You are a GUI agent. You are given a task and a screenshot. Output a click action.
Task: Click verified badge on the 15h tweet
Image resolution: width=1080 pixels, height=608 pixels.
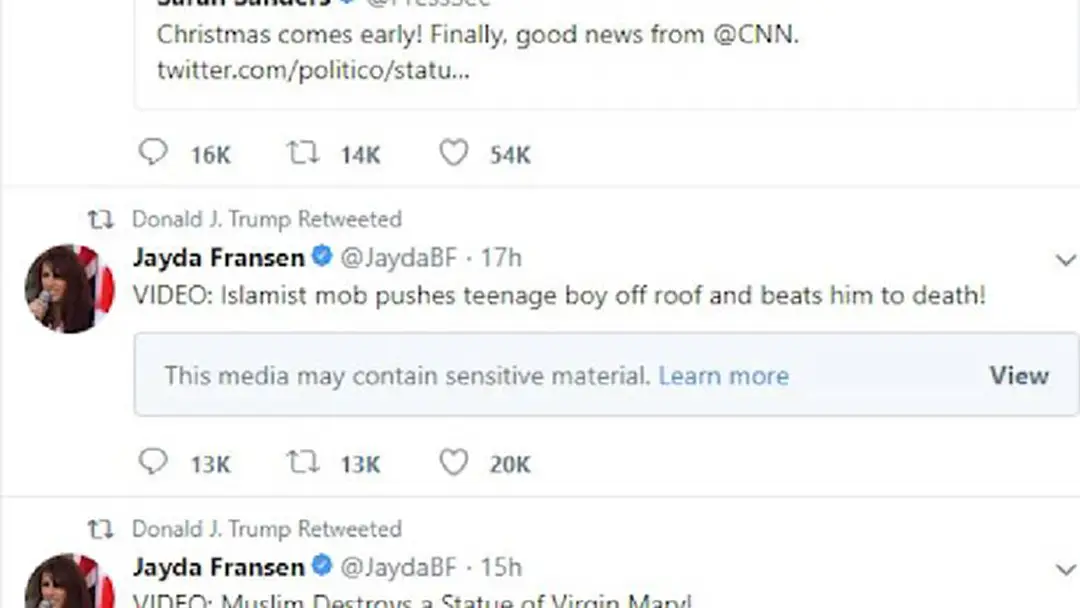click(x=322, y=566)
